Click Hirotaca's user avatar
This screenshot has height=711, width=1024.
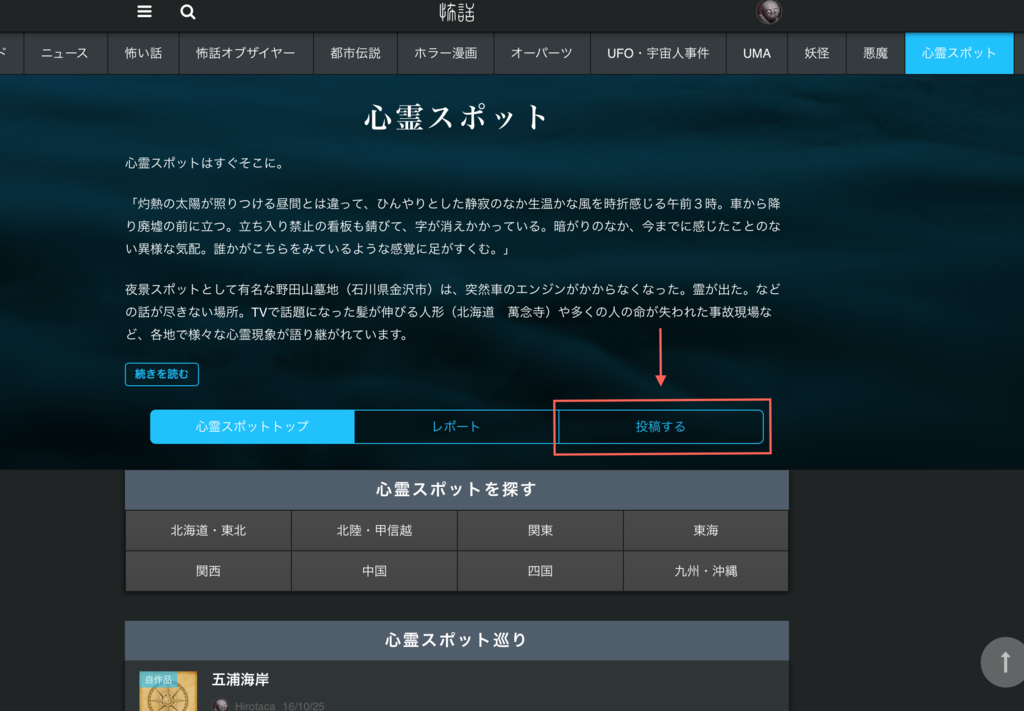220,705
